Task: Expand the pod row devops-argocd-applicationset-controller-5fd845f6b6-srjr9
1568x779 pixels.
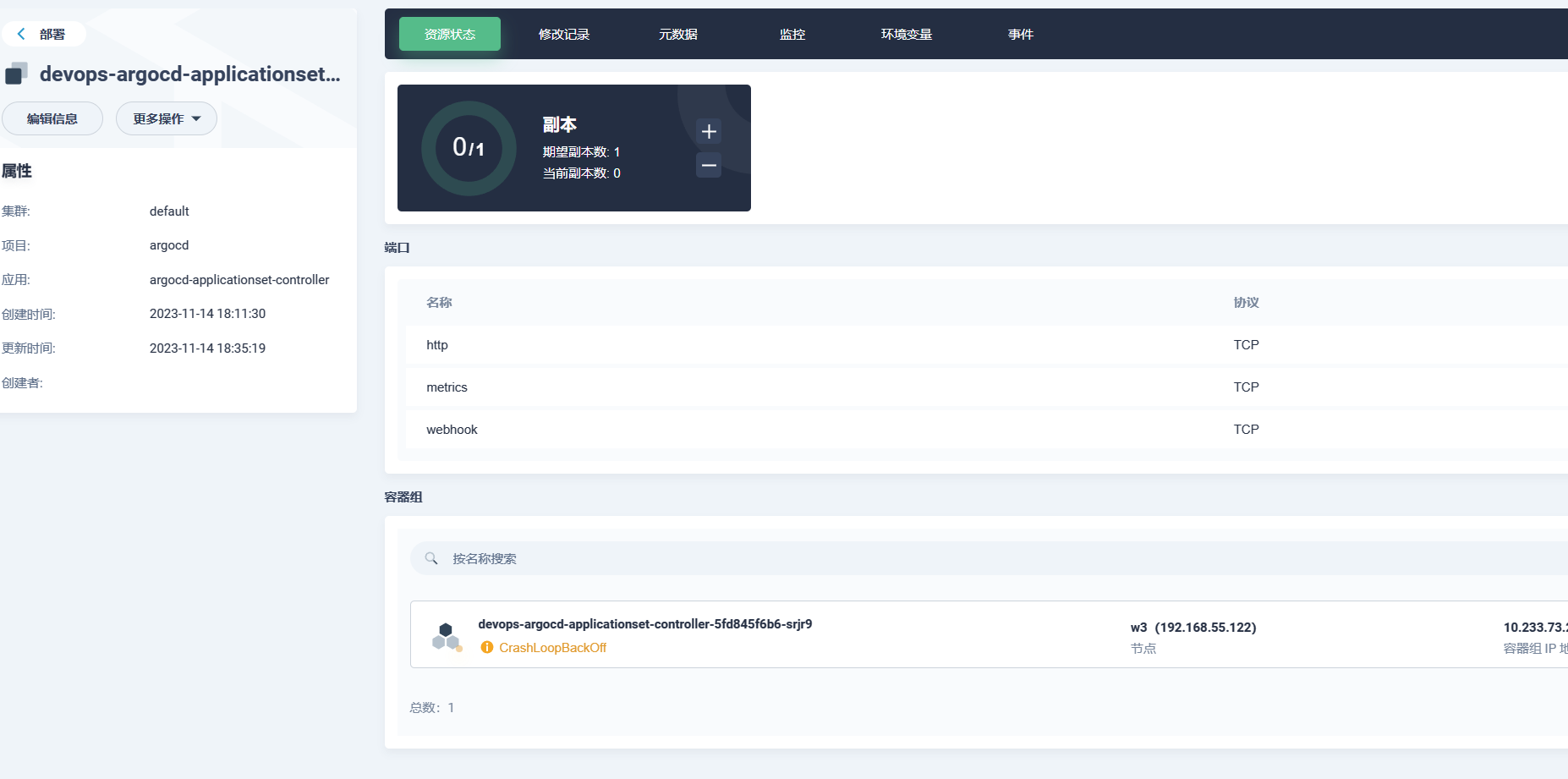Action: click(x=644, y=623)
